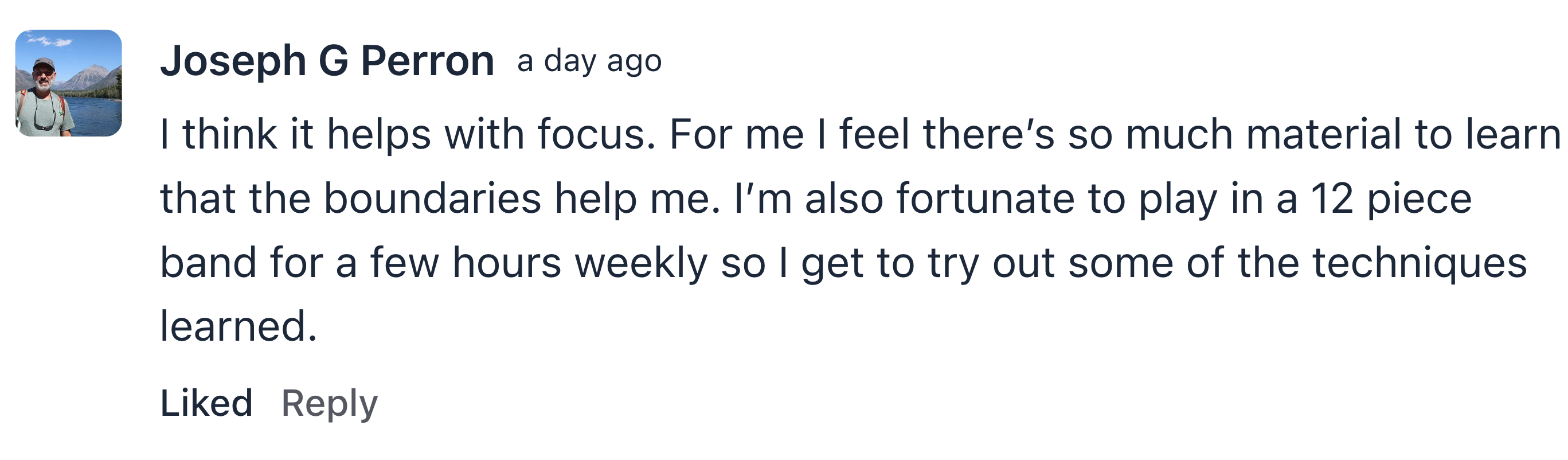Reply to Joseph's comment

[x=329, y=404]
